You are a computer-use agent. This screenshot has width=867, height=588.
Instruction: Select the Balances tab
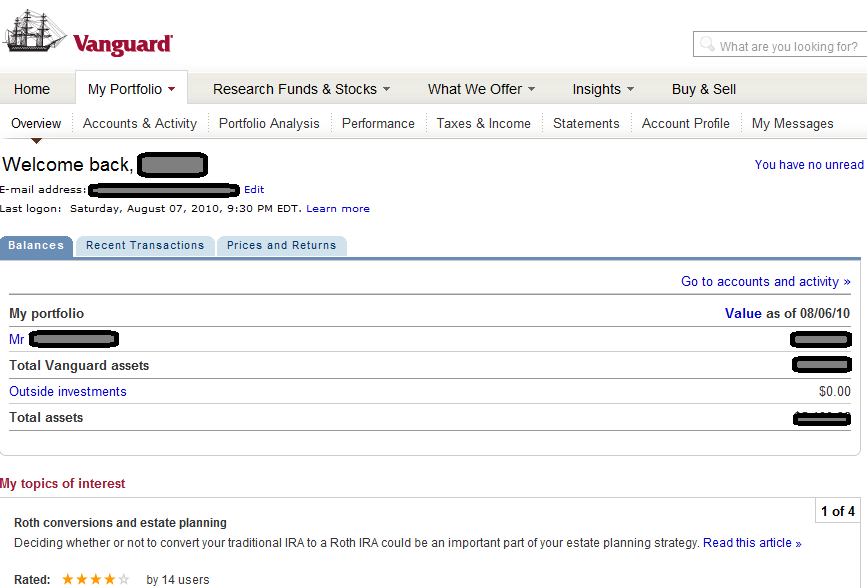(x=36, y=246)
